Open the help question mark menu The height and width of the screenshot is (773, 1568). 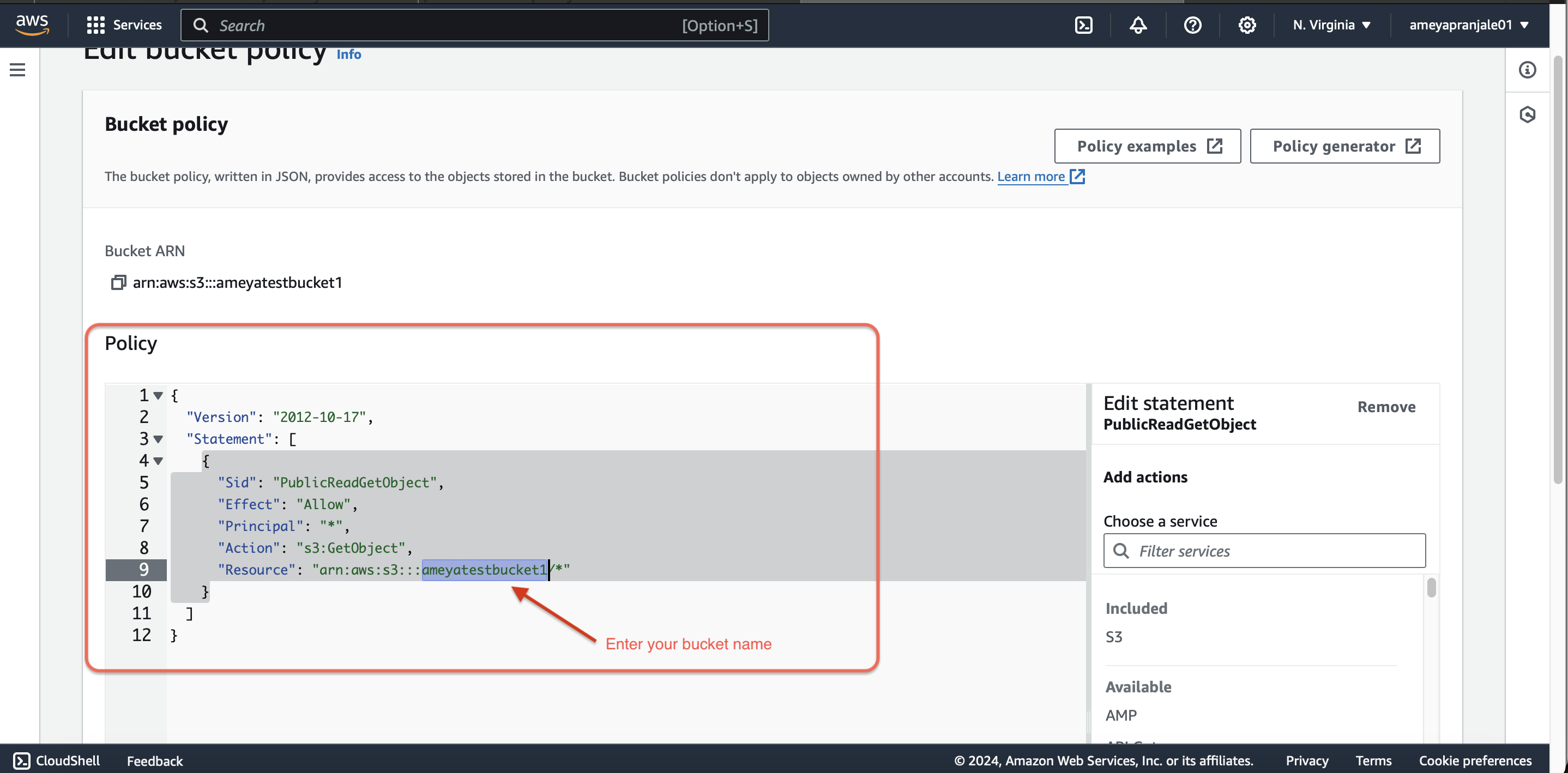tap(1192, 25)
